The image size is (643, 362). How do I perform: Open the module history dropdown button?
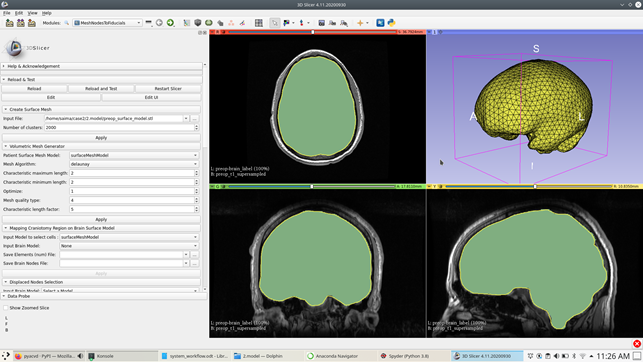point(148,23)
